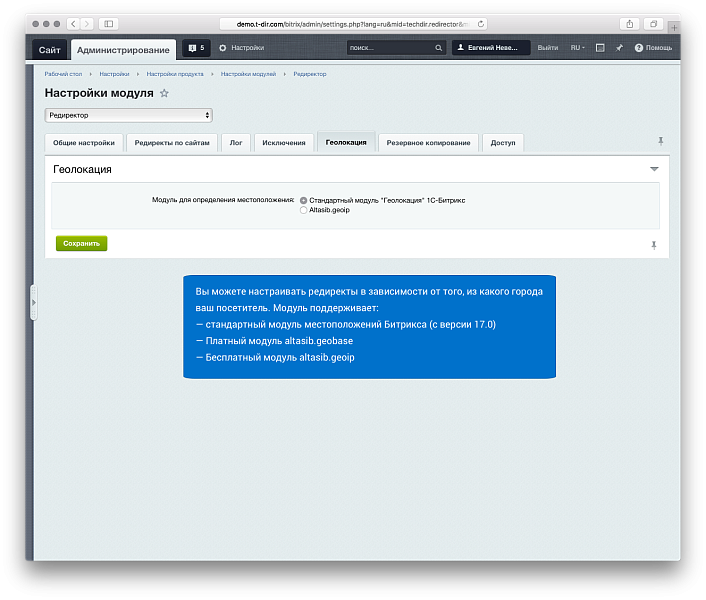
Task: Open Настройки in the top bar
Action: point(248,48)
